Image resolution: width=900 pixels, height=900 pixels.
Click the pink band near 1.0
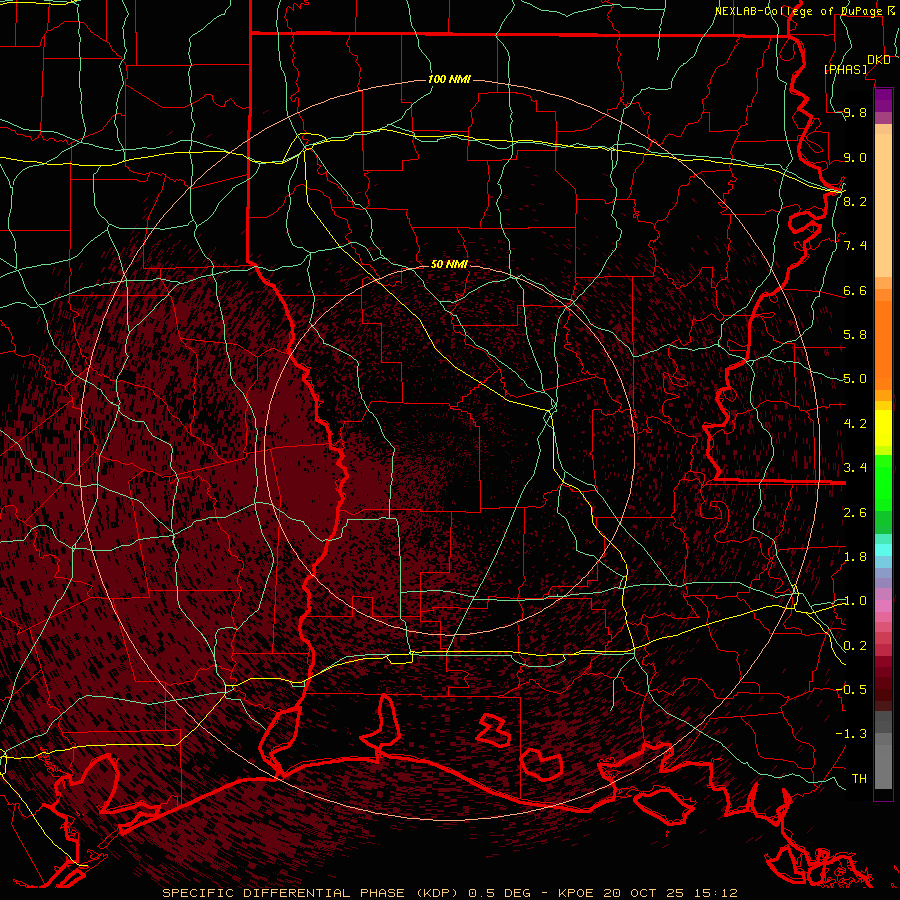click(883, 606)
